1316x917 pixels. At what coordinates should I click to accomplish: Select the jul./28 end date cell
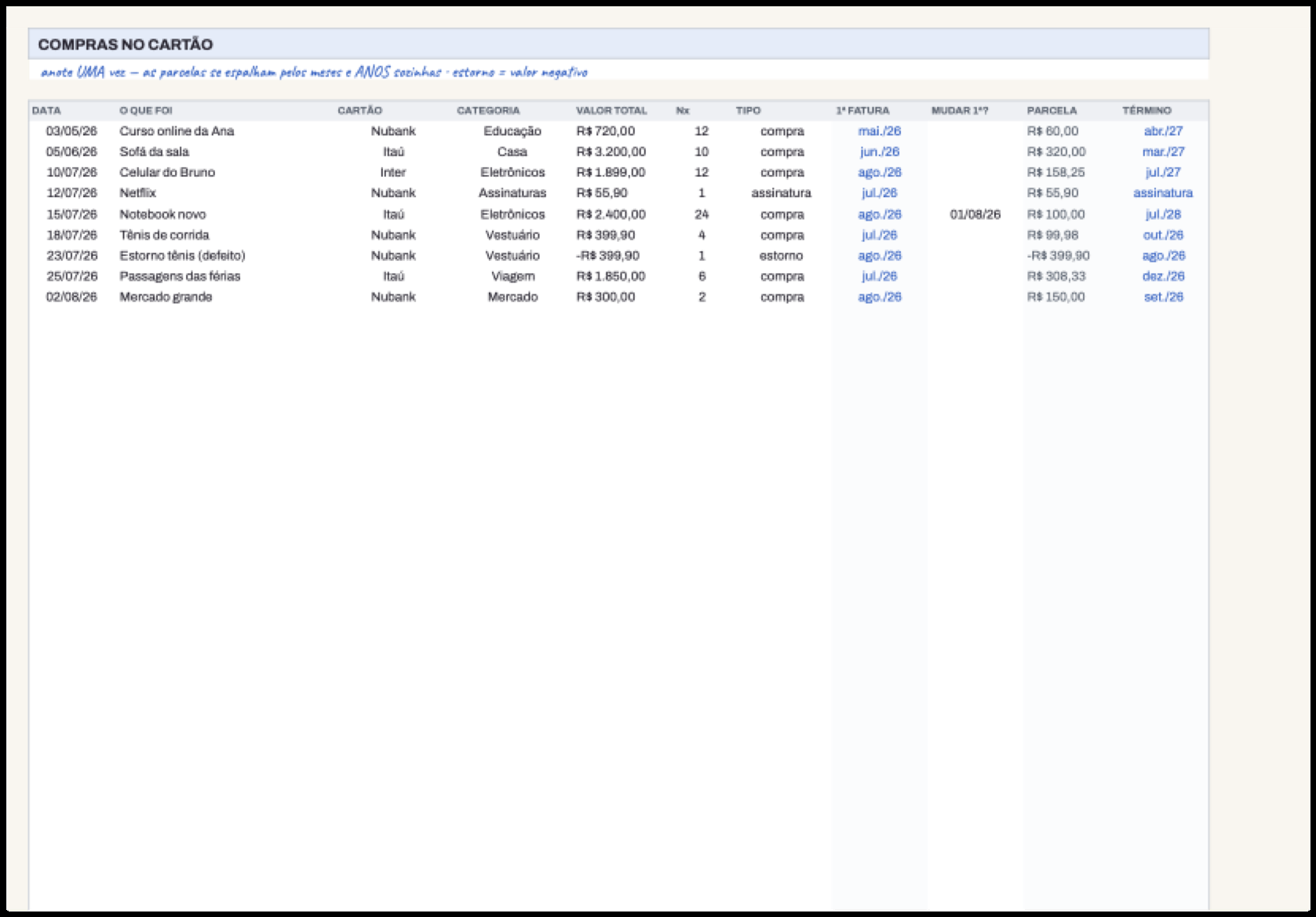pyautogui.click(x=1163, y=214)
